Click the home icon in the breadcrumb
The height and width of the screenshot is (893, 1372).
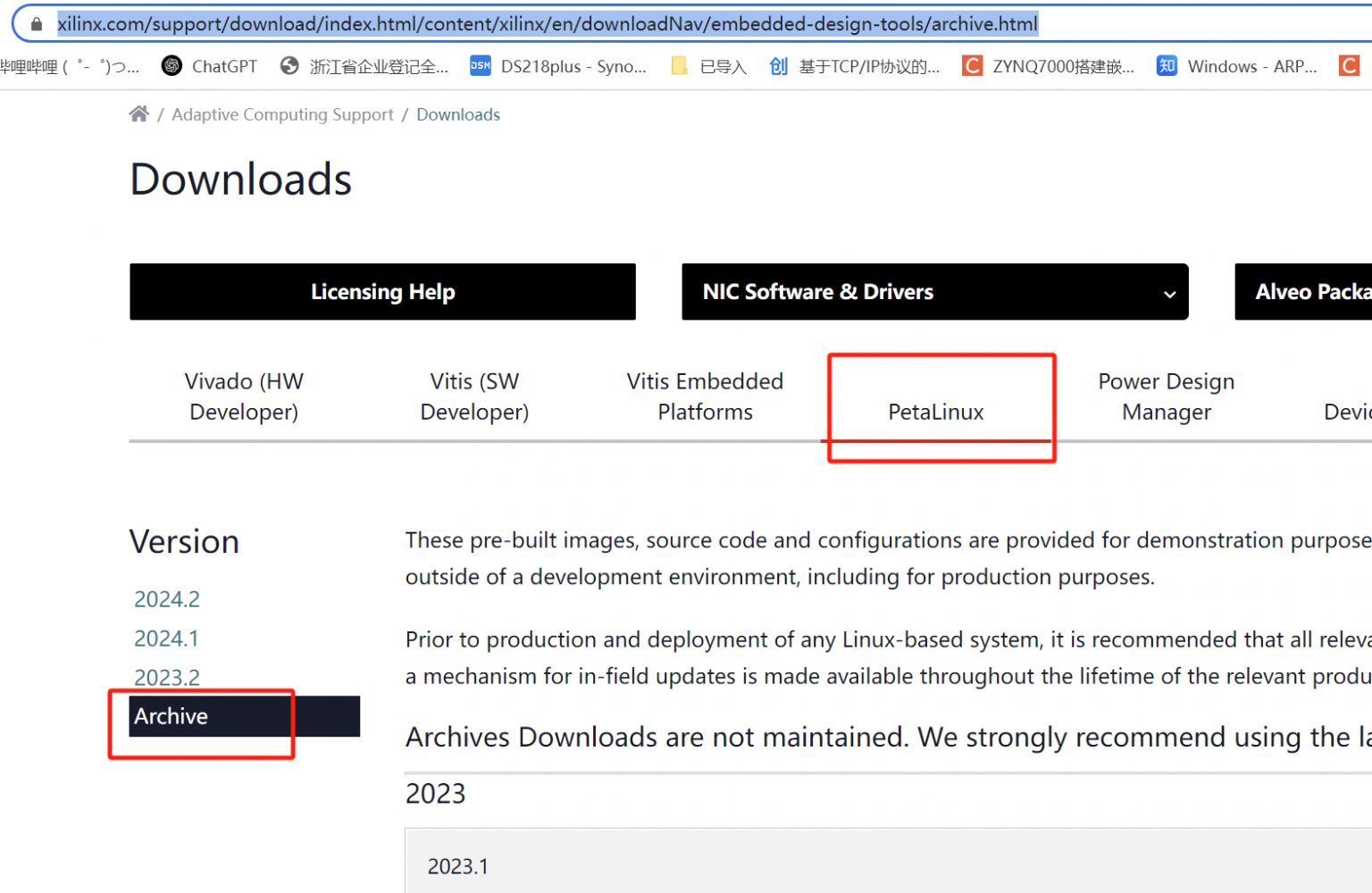point(138,114)
